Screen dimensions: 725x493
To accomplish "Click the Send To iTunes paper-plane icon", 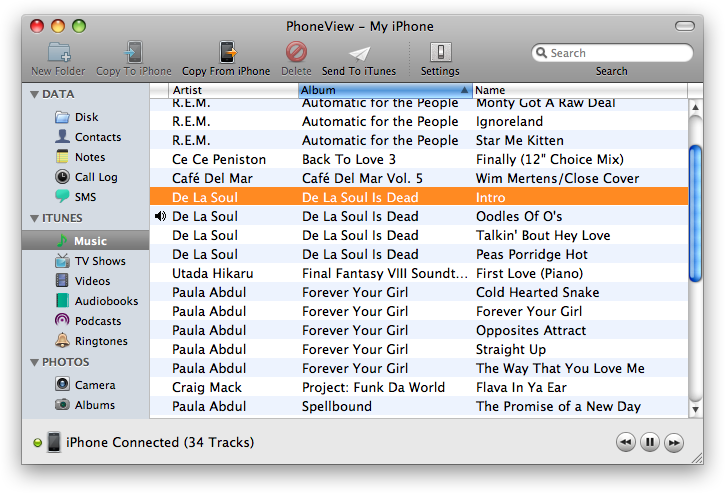I will click(359, 54).
